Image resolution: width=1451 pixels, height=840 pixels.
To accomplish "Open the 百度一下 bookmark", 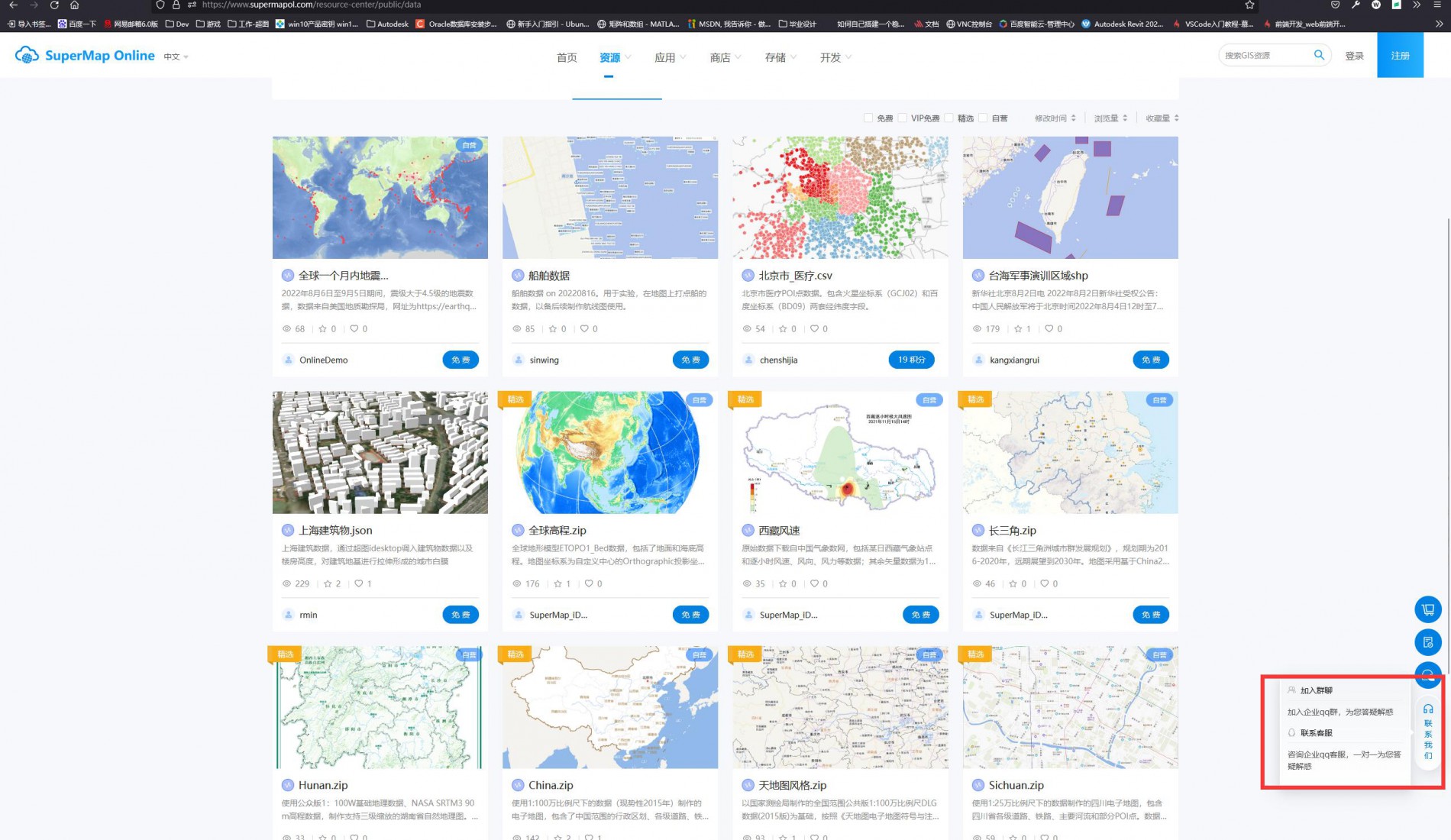I will pos(76,24).
